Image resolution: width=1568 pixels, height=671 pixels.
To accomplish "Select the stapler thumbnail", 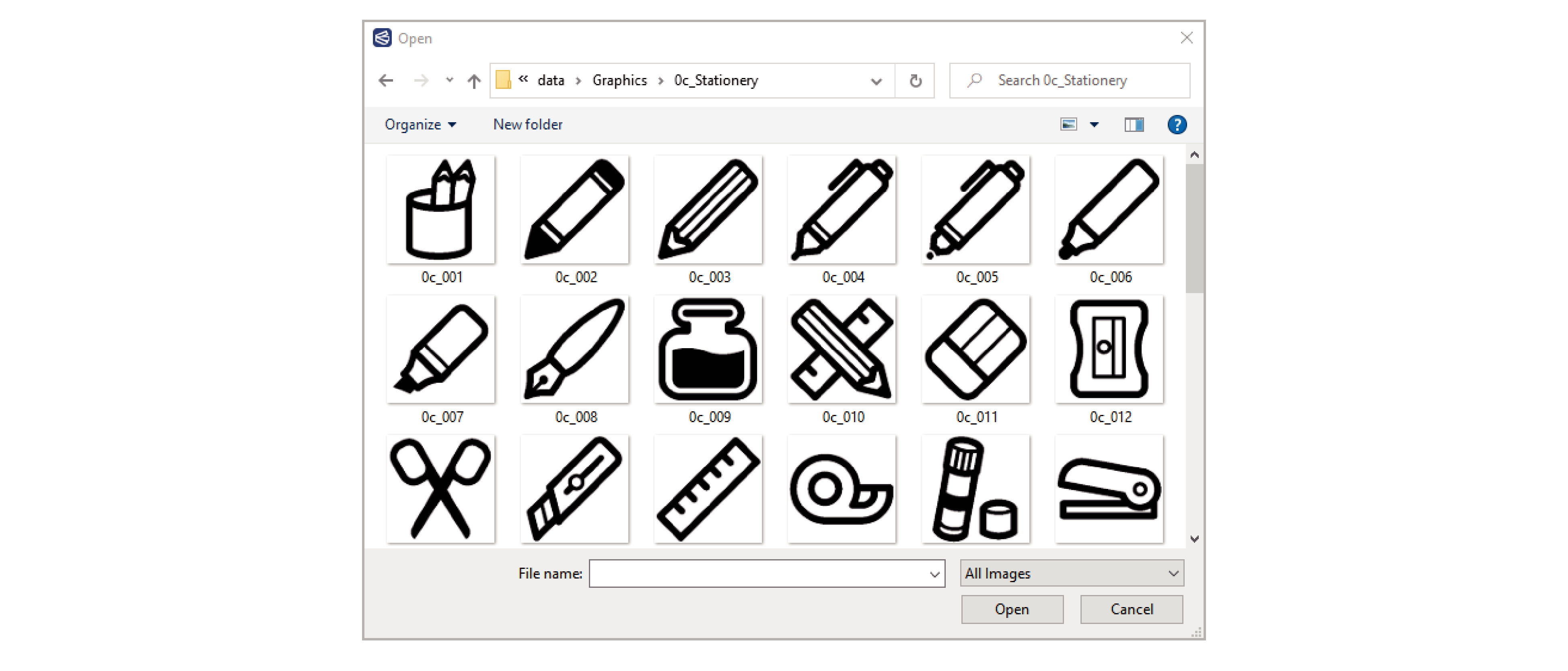I will (1109, 488).
